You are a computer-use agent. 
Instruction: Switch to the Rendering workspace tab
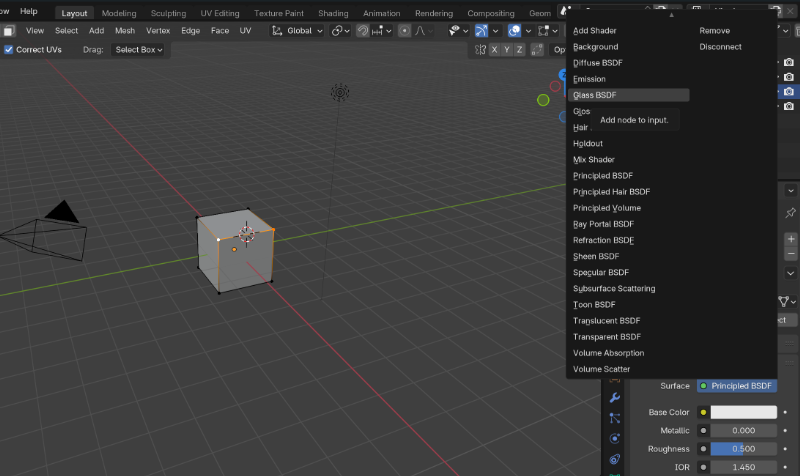[434, 13]
